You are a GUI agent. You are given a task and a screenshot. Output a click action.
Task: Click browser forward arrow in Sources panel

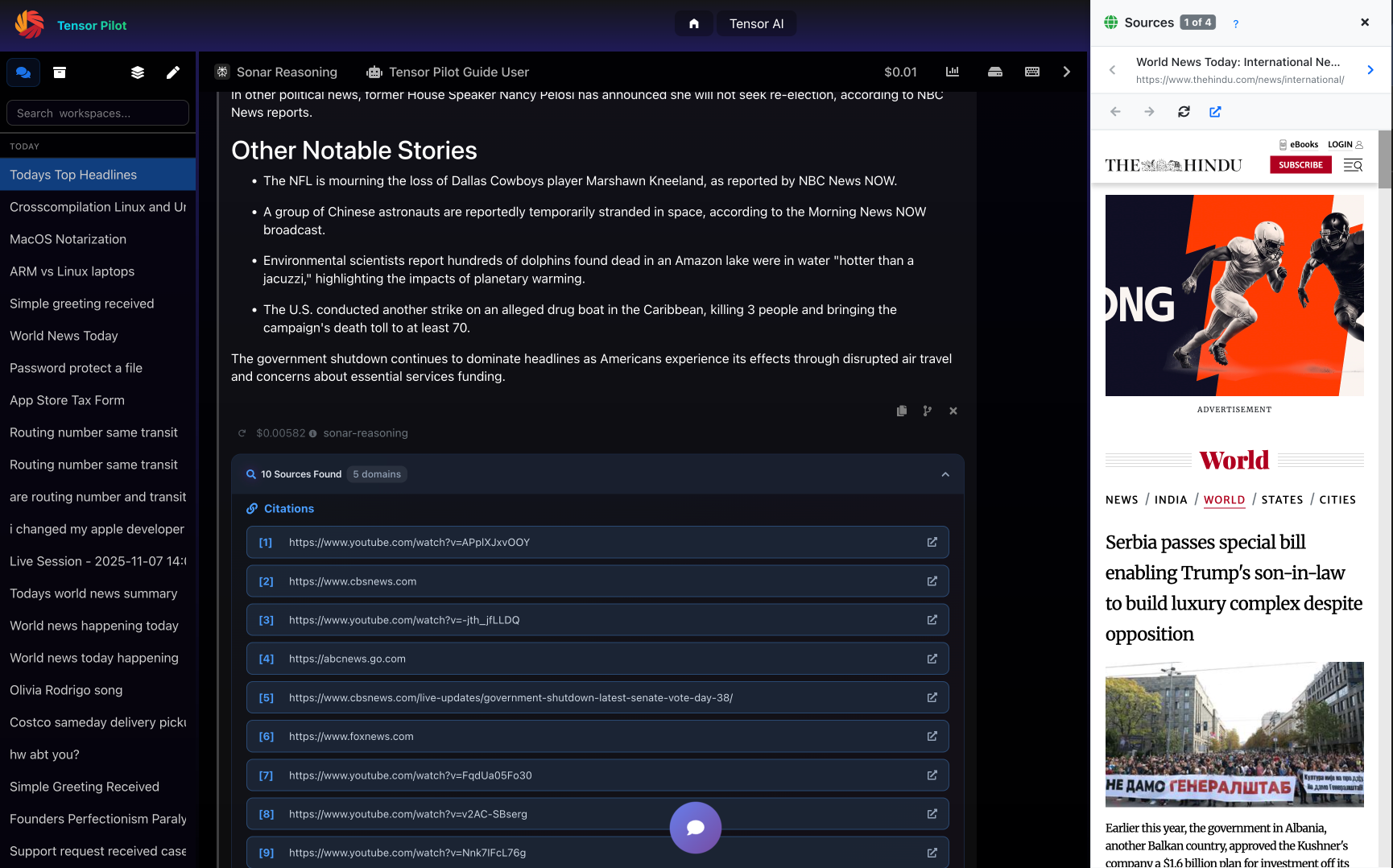[x=1149, y=112]
